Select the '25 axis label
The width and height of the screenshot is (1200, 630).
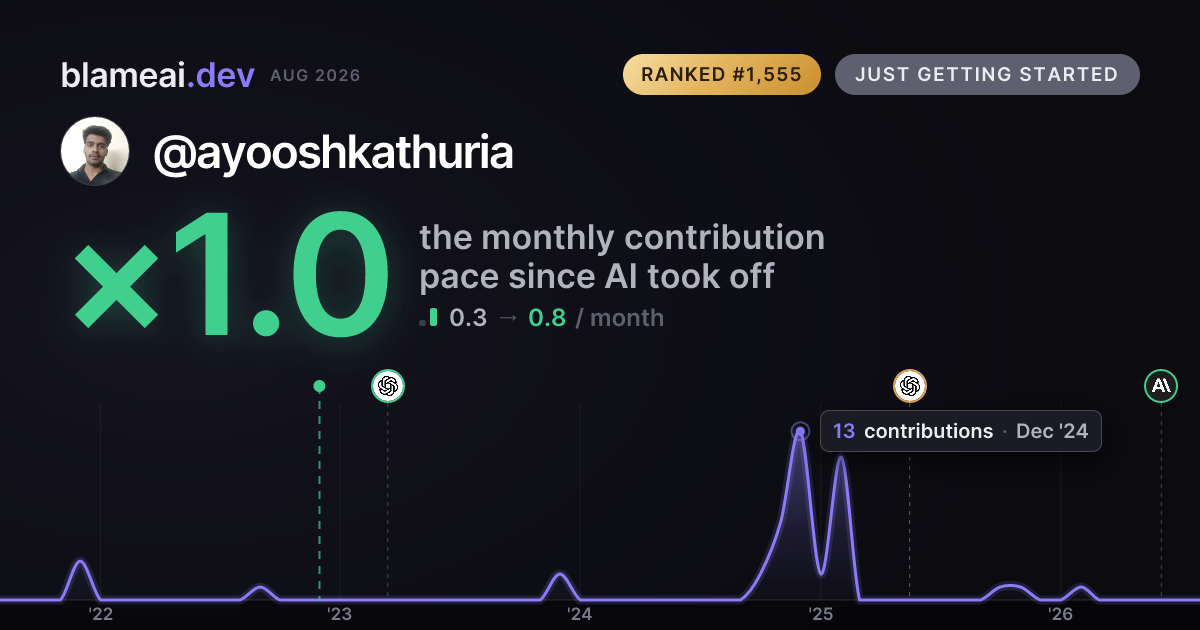pyautogui.click(x=820, y=613)
